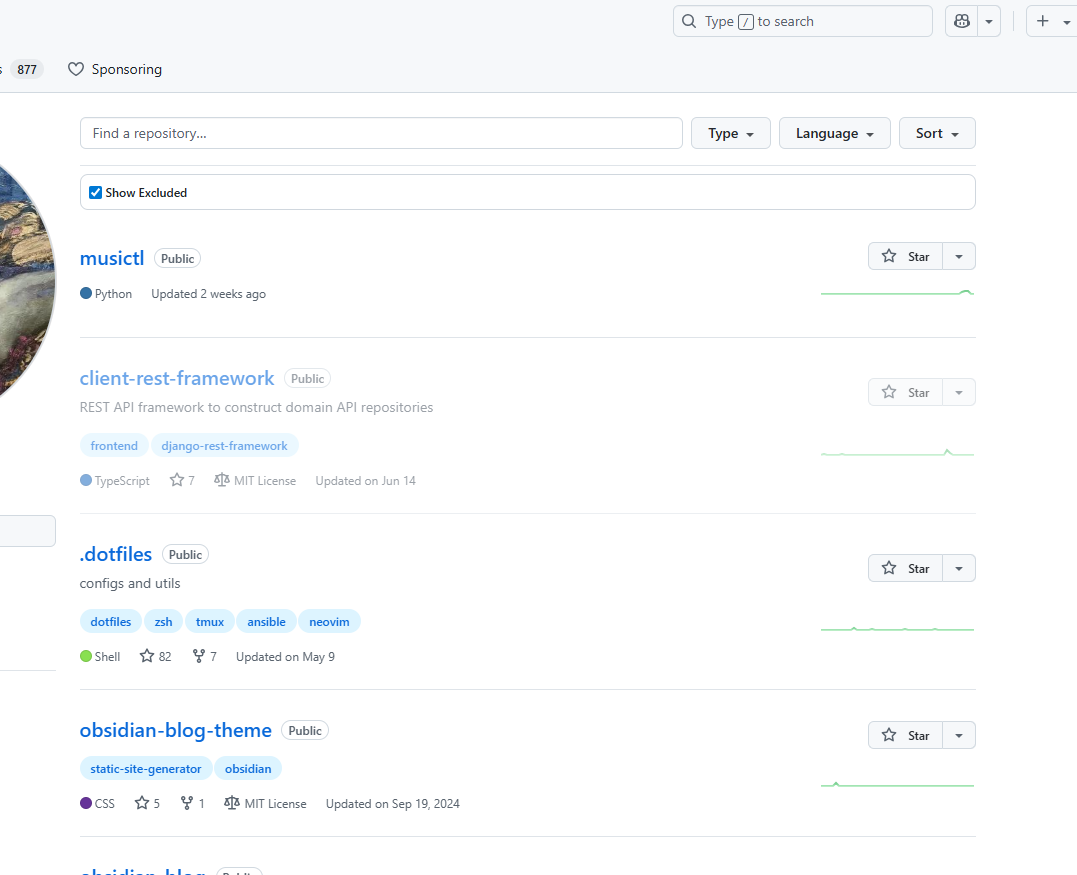This screenshot has height=875, width=1077.
Task: Click the Public badge beside .dotfiles
Action: [185, 554]
